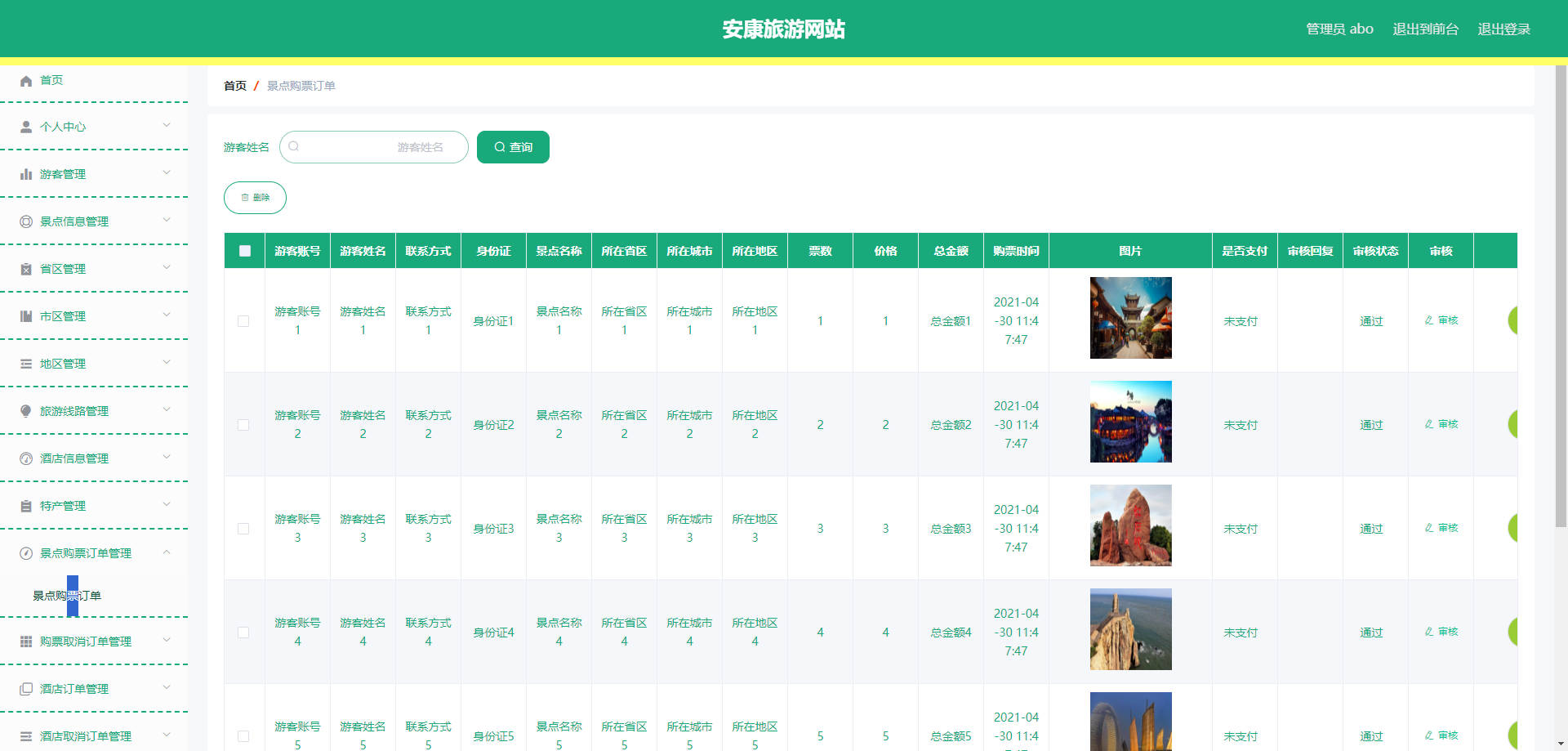Click the 审核 edit icon in row 4

(x=1429, y=632)
